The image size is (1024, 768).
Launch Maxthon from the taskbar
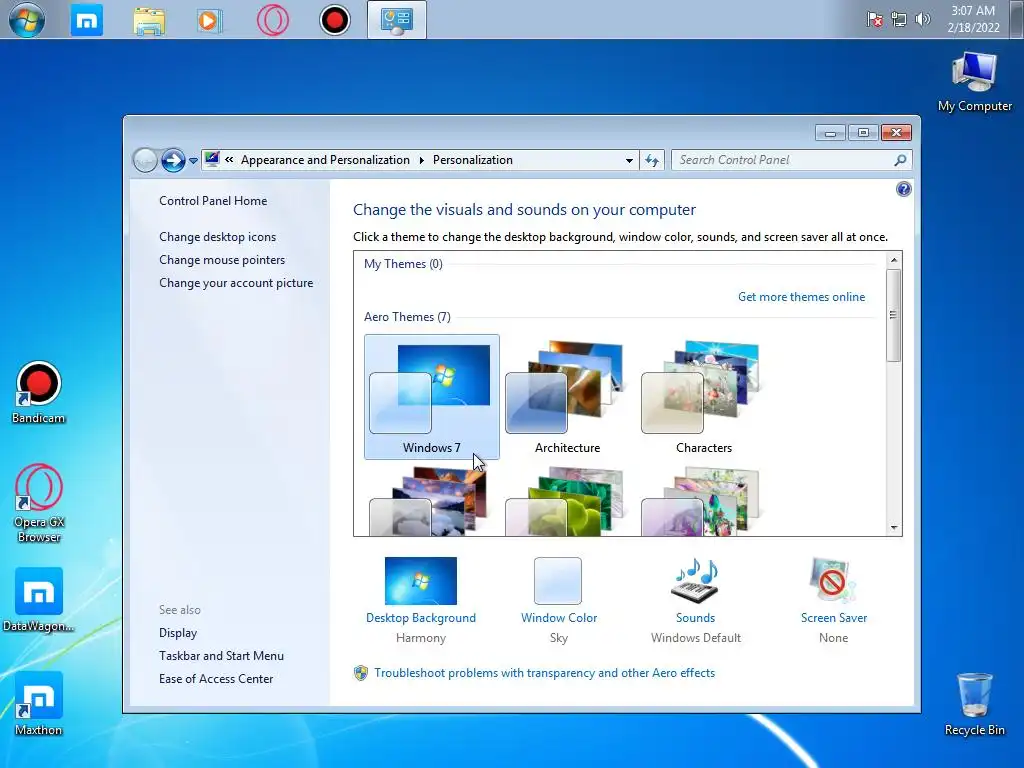click(87, 20)
